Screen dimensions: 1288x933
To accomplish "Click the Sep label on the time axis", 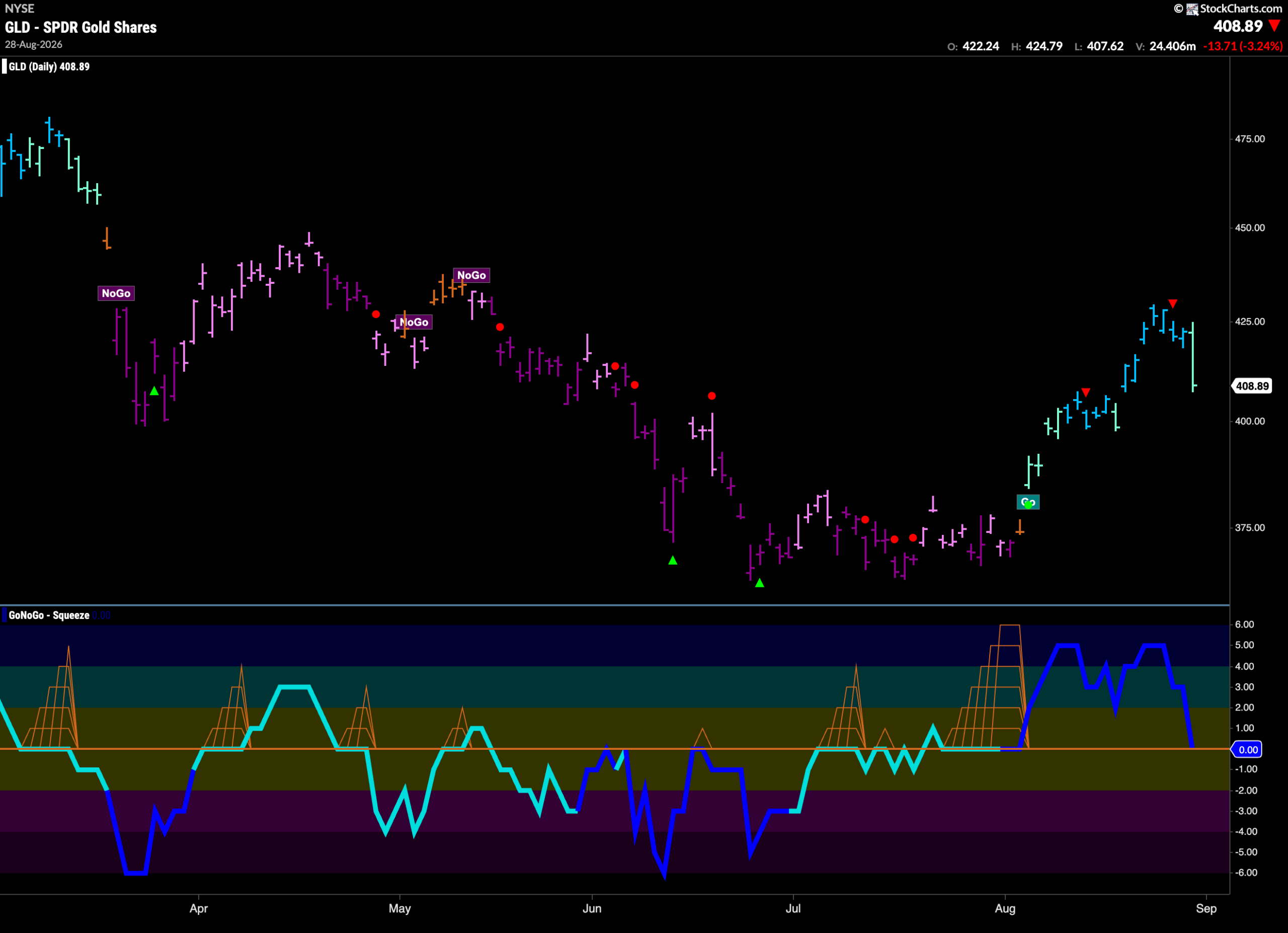I will tap(1206, 908).
